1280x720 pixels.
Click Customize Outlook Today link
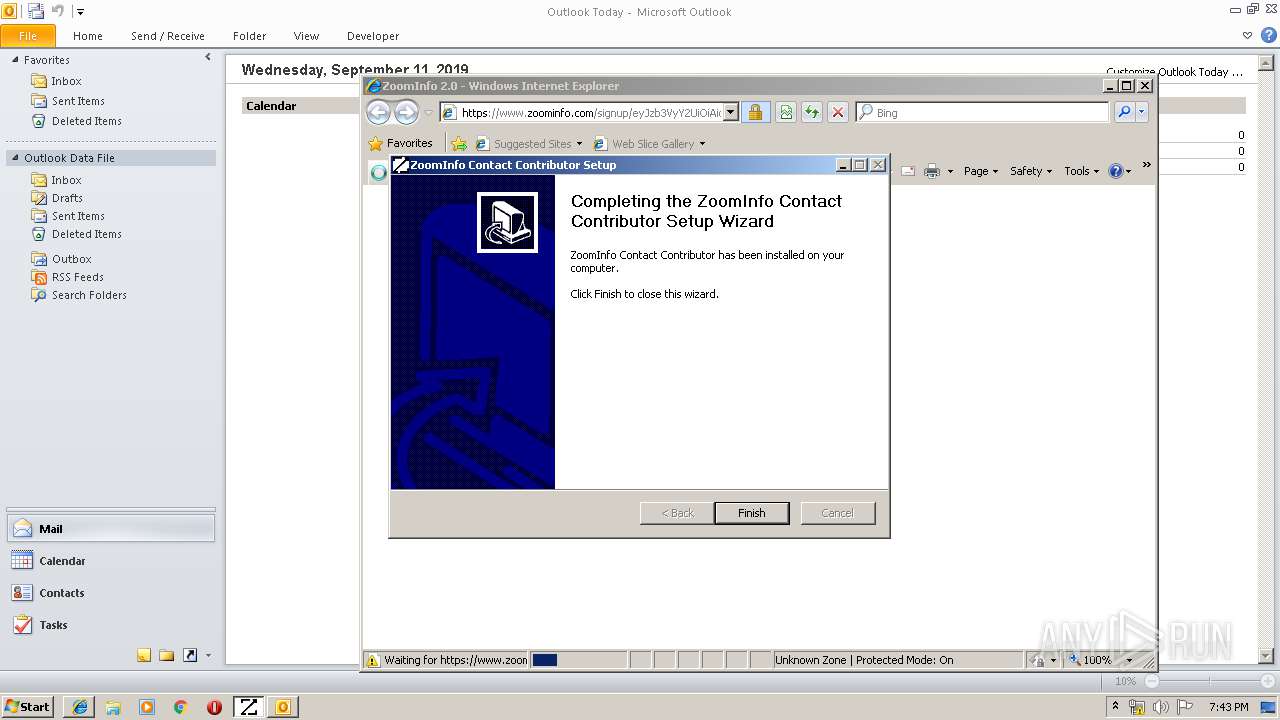click(x=1174, y=72)
